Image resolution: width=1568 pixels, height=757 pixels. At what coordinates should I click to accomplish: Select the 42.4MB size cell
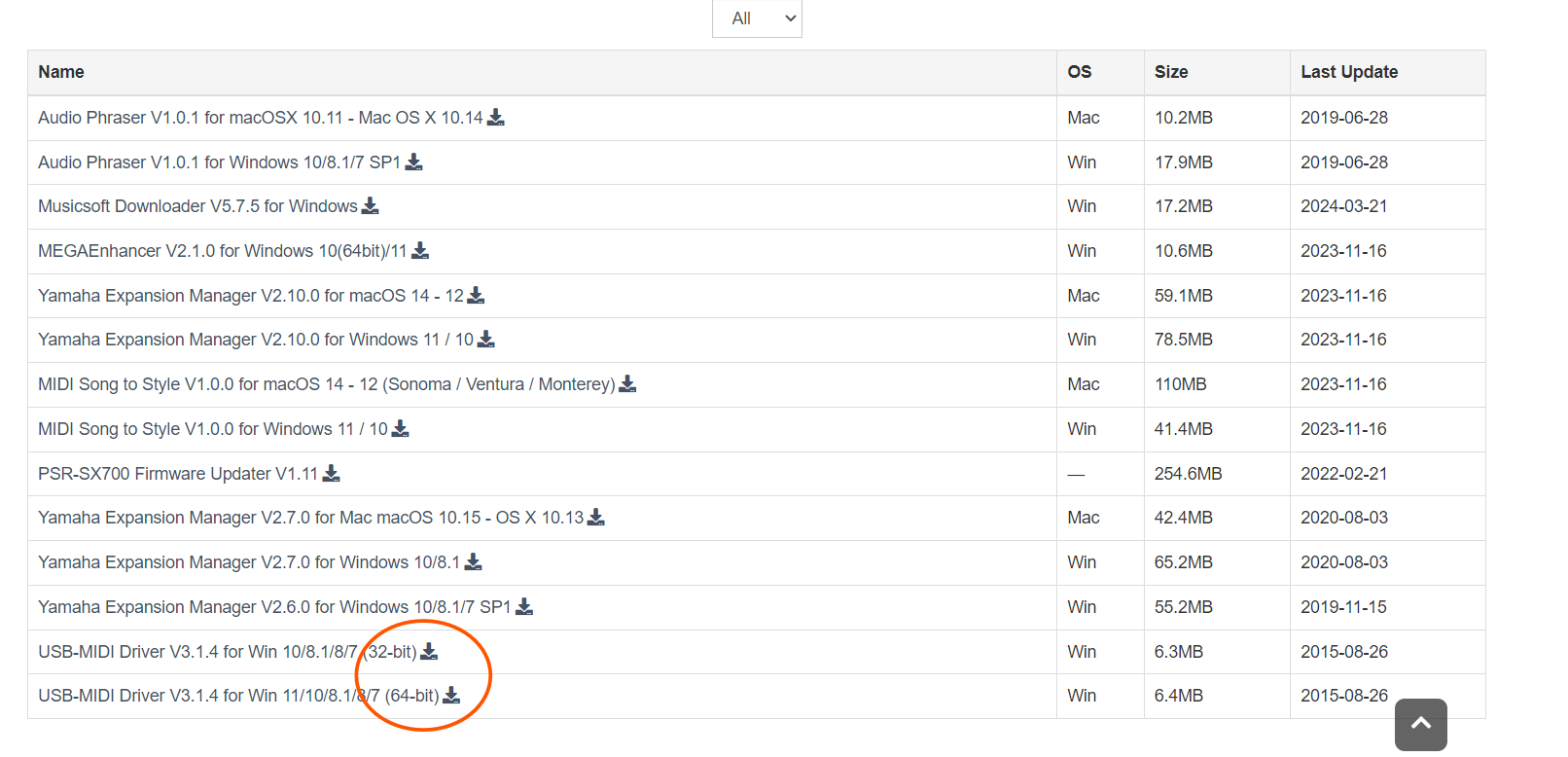coord(1217,518)
